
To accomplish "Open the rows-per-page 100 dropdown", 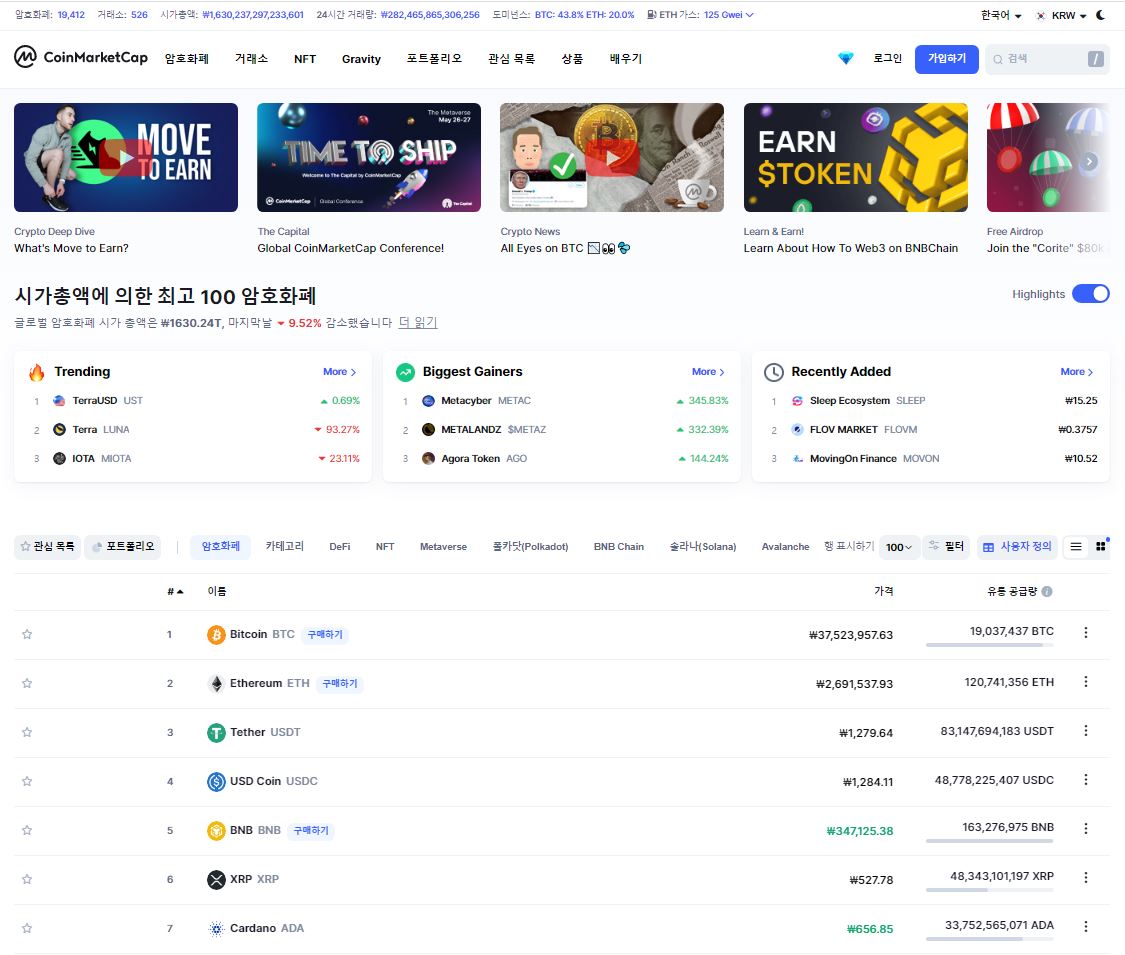I will (899, 547).
